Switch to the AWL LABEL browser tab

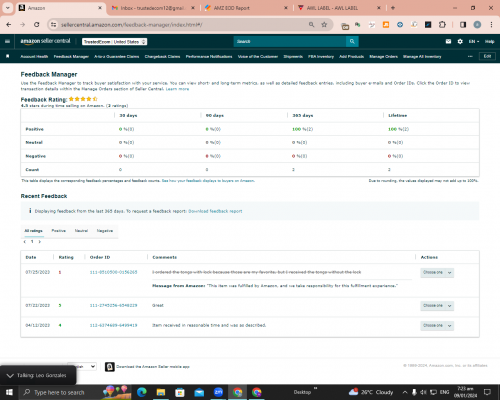click(339, 8)
